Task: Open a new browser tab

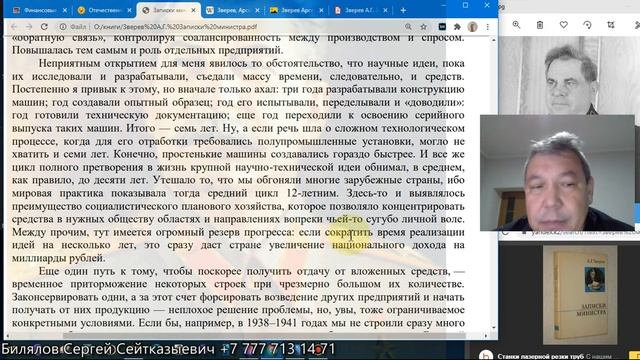Action: [403, 11]
